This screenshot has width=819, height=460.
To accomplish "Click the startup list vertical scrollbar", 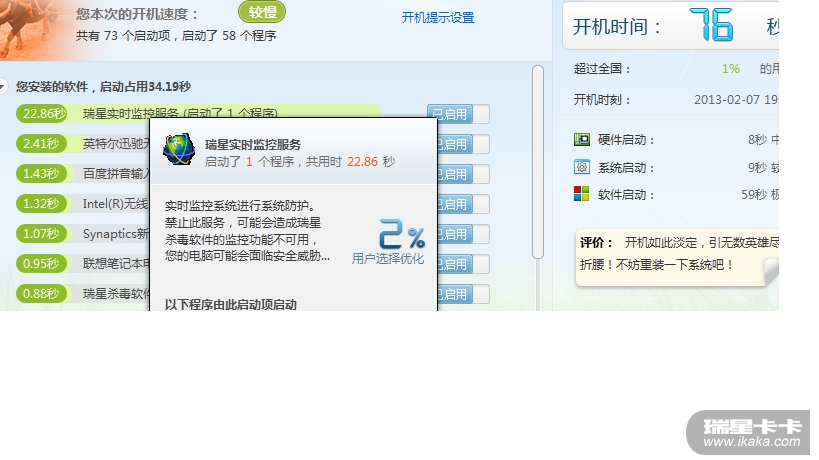I will click(538, 162).
